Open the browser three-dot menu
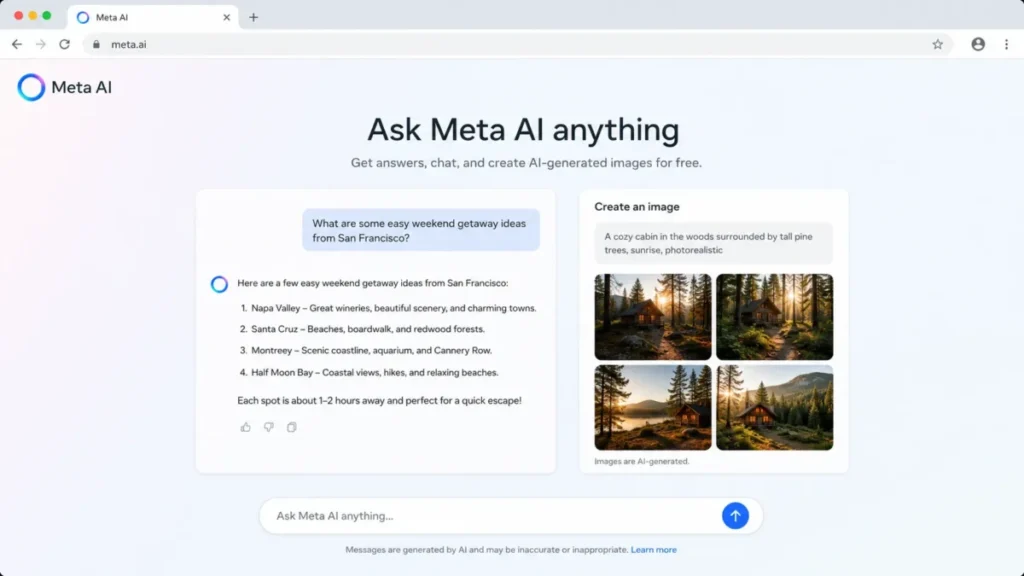The width and height of the screenshot is (1024, 576). (1006, 44)
